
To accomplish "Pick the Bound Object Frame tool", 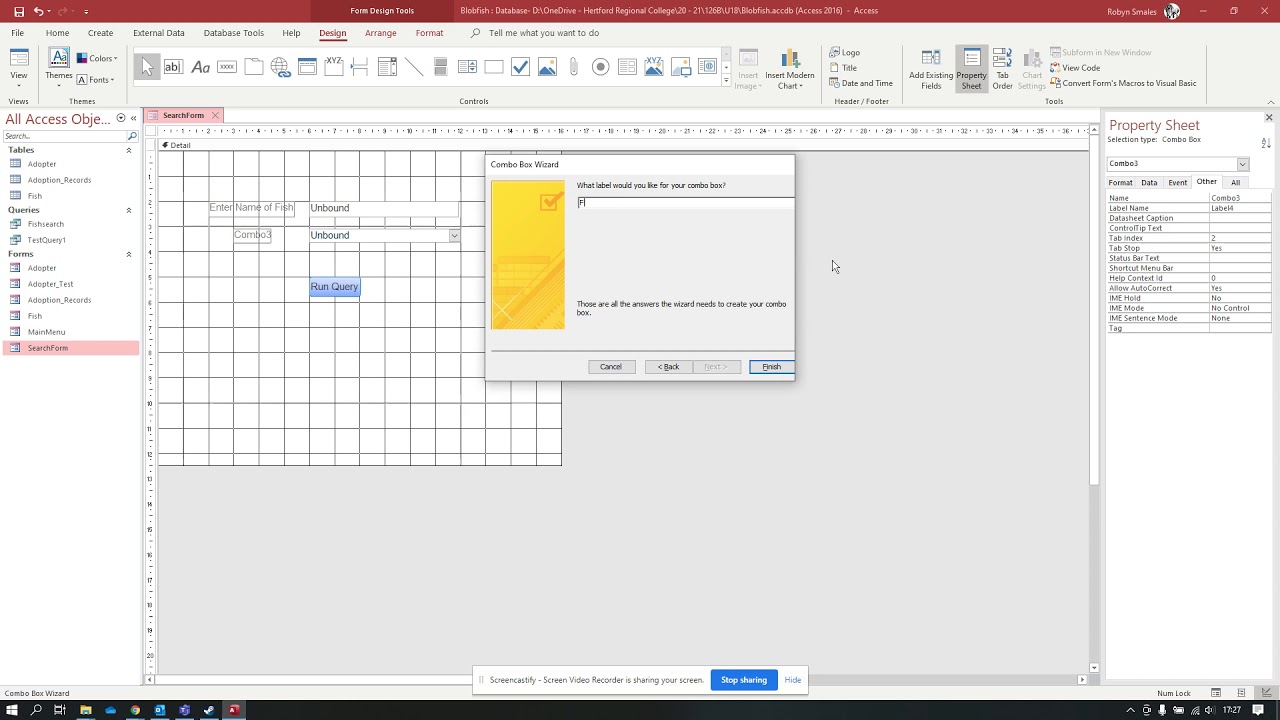I will (x=654, y=67).
